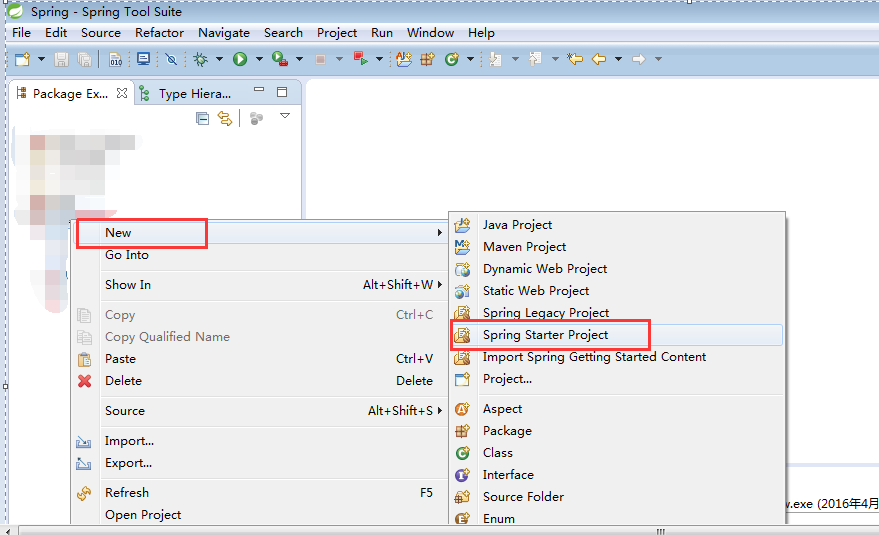Select Delete in context menu
This screenshot has height=535, width=879.
pos(261,381)
